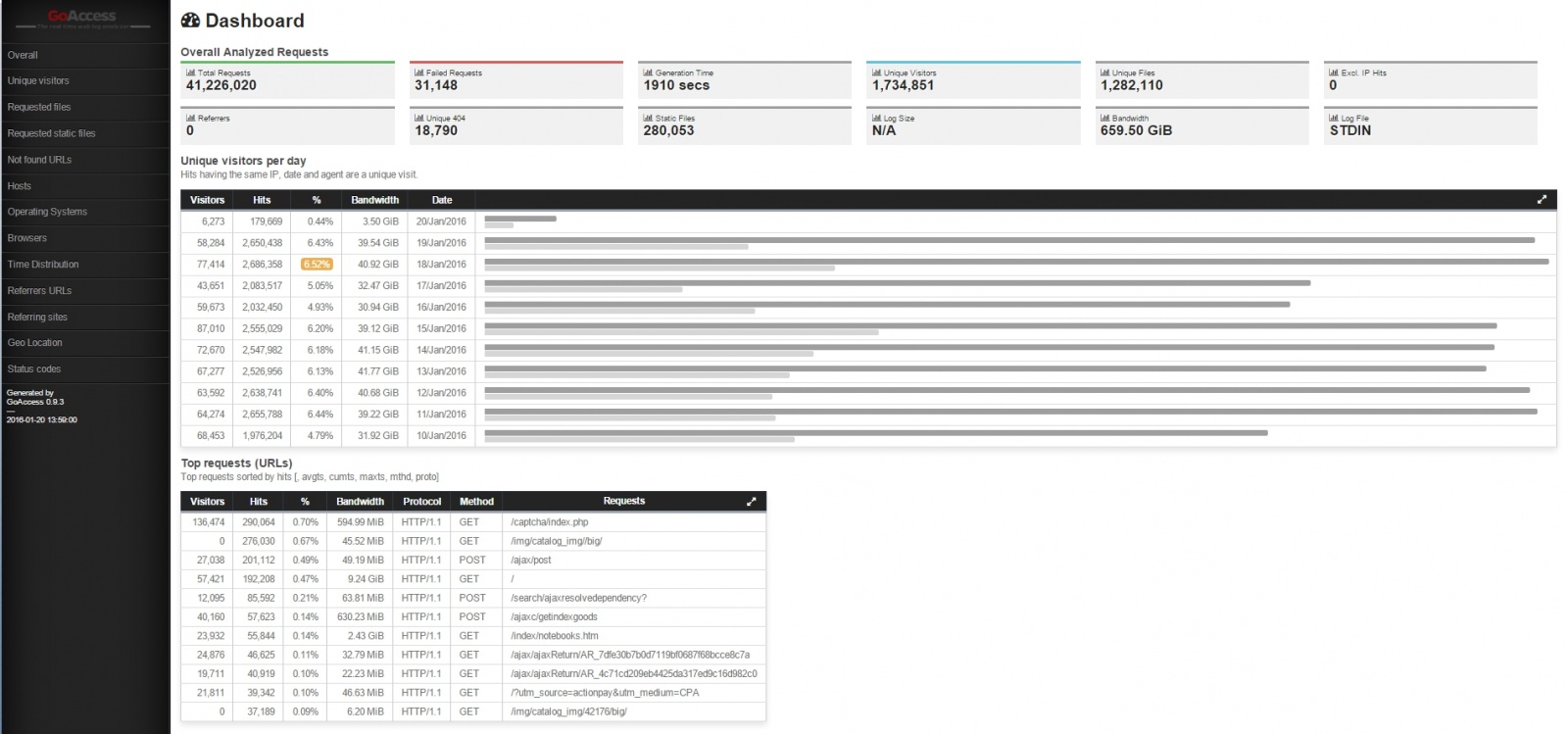Click Bandwidth header in visitors per day table
This screenshot has height=734, width=1568.
(x=374, y=200)
